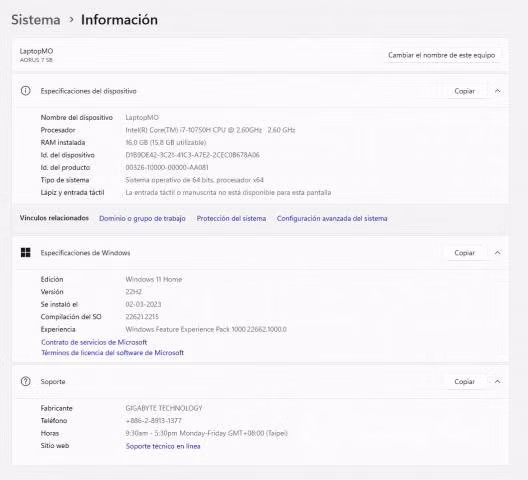Copy the Soporte details with Copiar
The image size is (528, 480).
click(465, 381)
